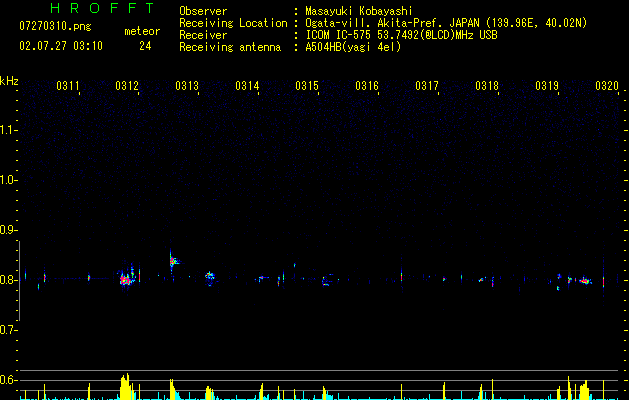Click frequency axis label 0.7

(8, 330)
